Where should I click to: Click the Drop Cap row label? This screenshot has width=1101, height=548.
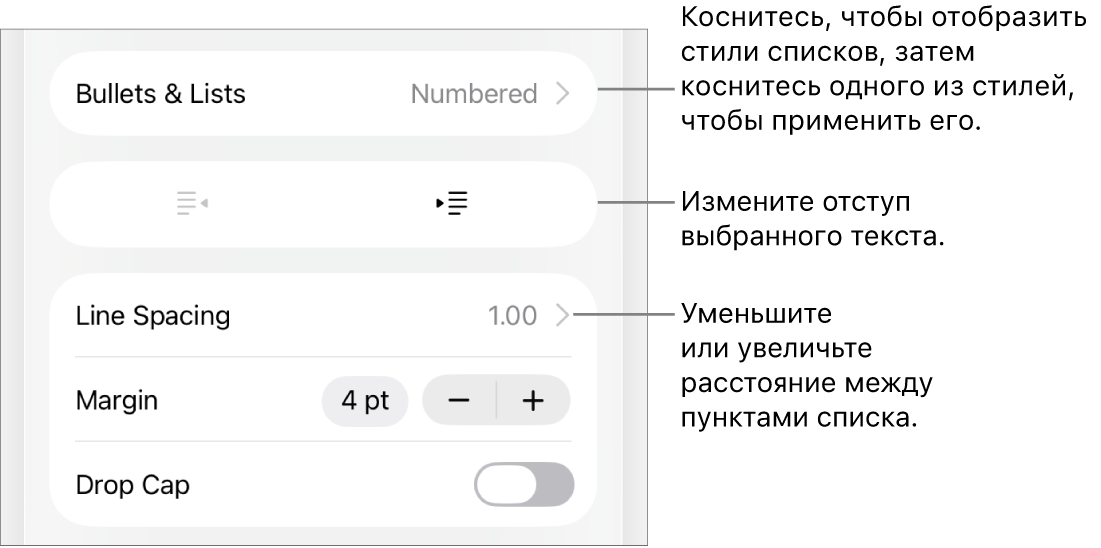click(x=133, y=486)
